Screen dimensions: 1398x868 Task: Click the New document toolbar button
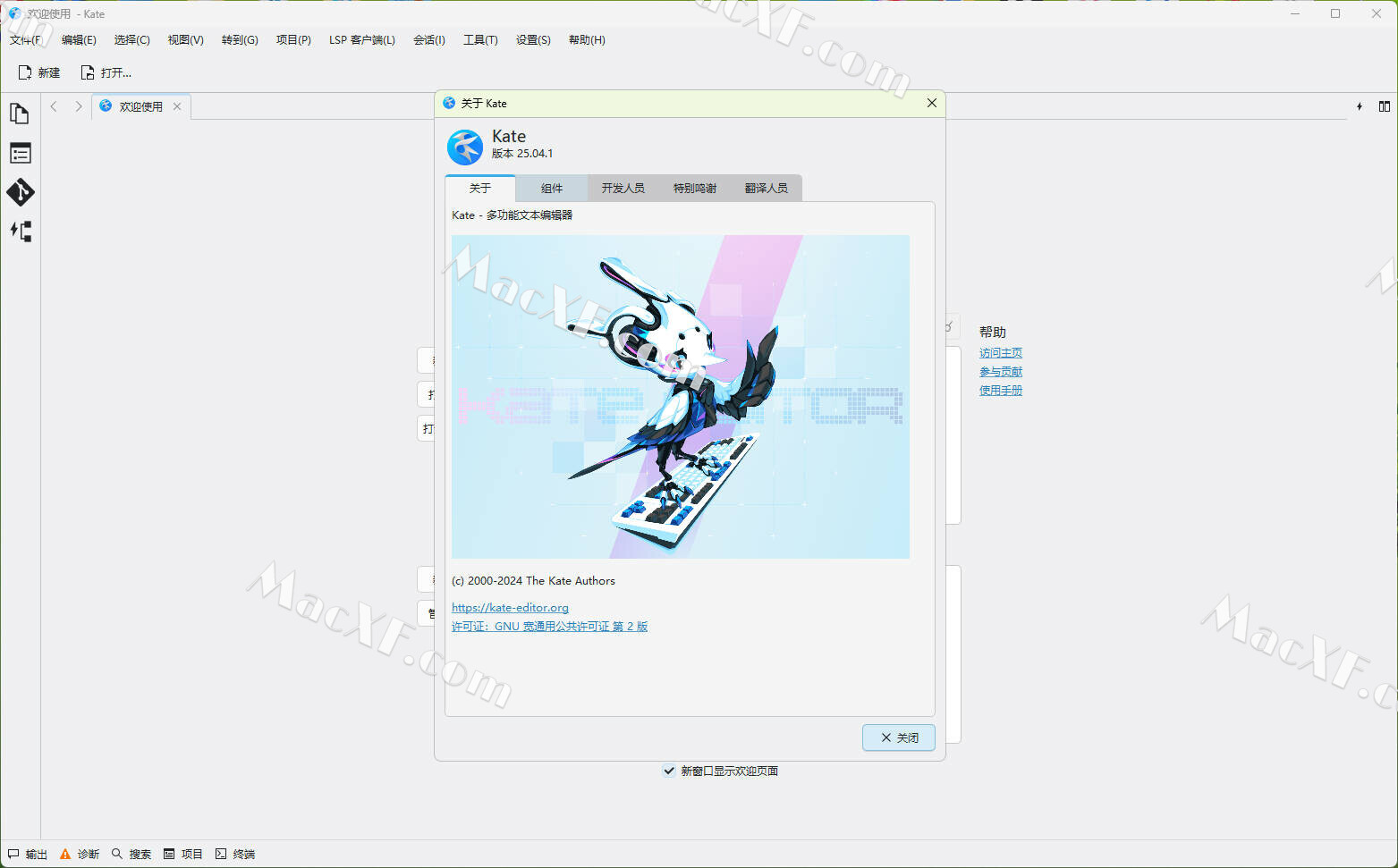click(x=39, y=72)
